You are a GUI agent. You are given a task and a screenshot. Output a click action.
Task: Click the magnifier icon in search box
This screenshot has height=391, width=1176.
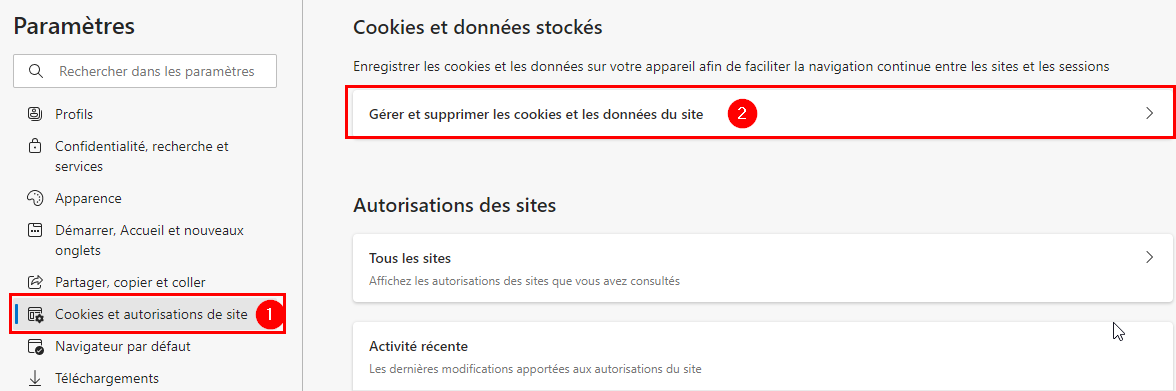[x=35, y=71]
